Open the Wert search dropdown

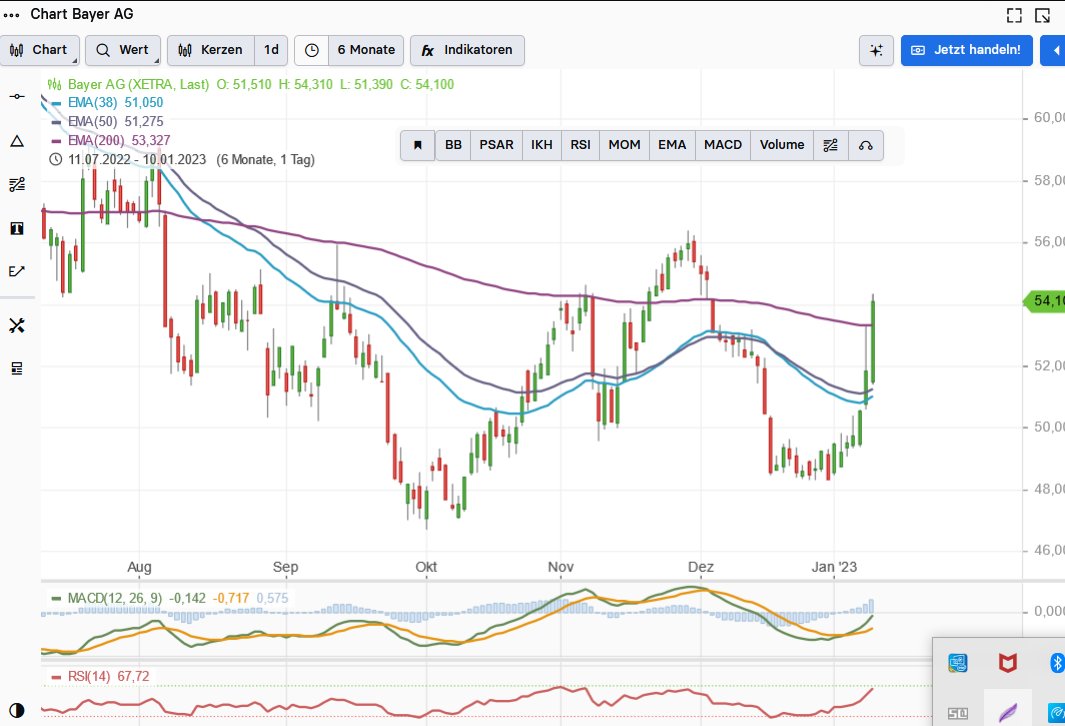pyautogui.click(x=123, y=50)
